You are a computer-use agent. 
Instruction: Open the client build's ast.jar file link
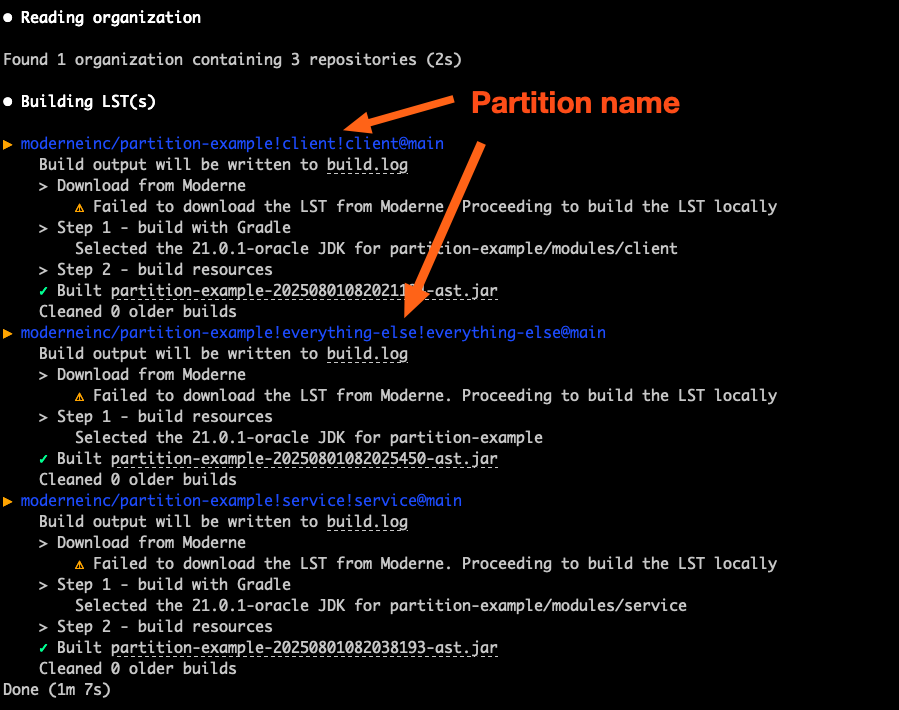pyautogui.click(x=304, y=291)
